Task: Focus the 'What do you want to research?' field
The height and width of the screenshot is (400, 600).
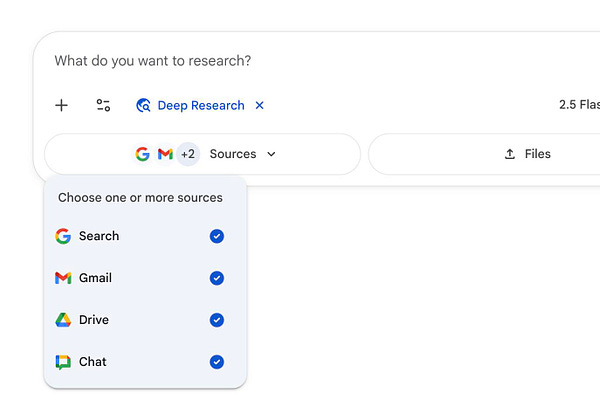Action: click(300, 61)
